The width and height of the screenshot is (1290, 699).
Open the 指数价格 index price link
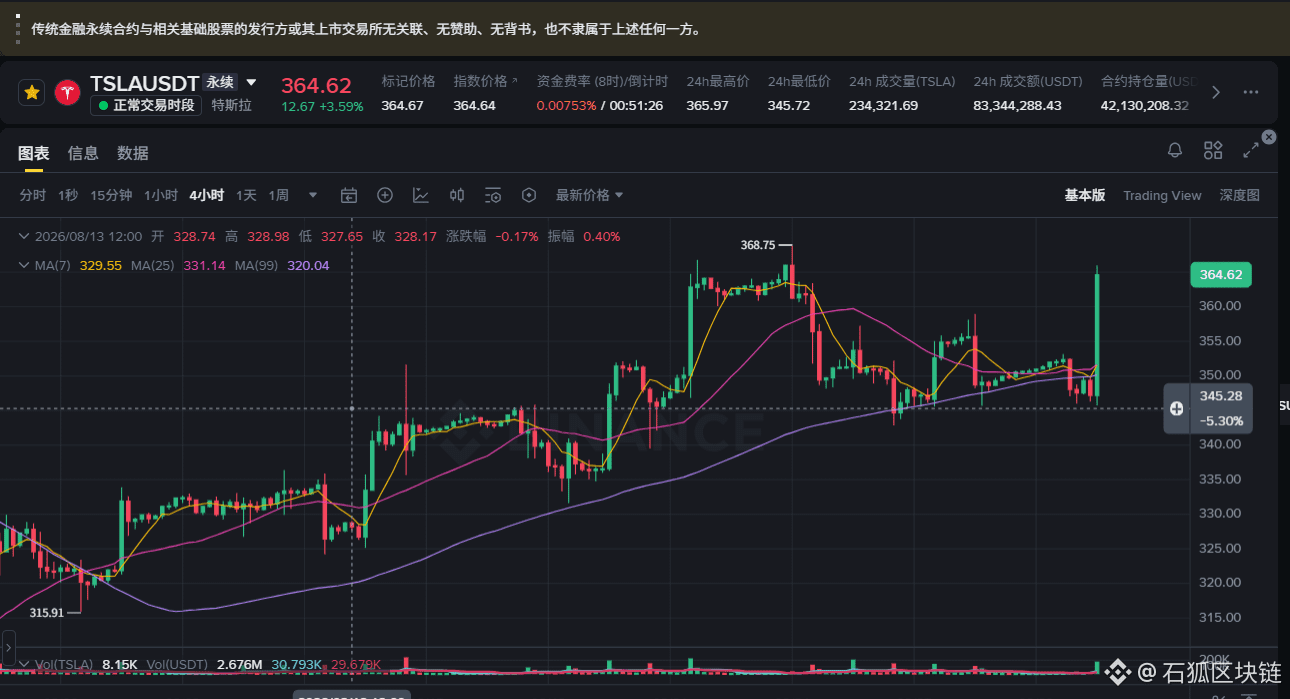point(486,81)
